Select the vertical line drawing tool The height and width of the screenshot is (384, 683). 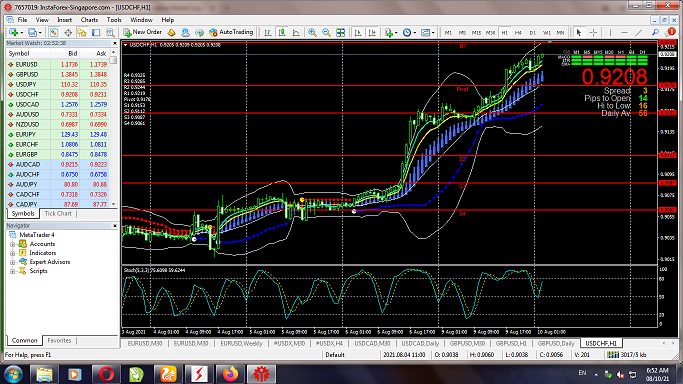[610, 32]
